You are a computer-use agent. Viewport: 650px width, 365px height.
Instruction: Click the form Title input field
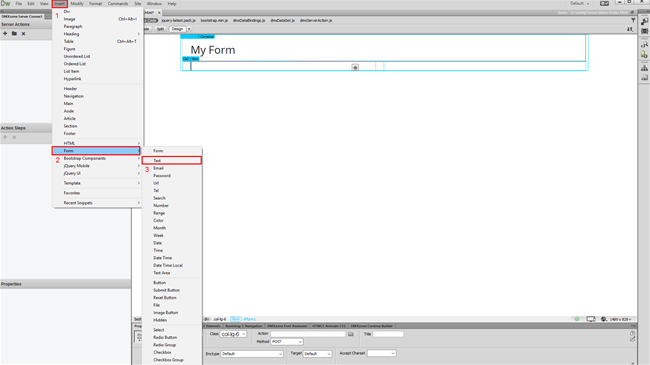[x=388, y=334]
